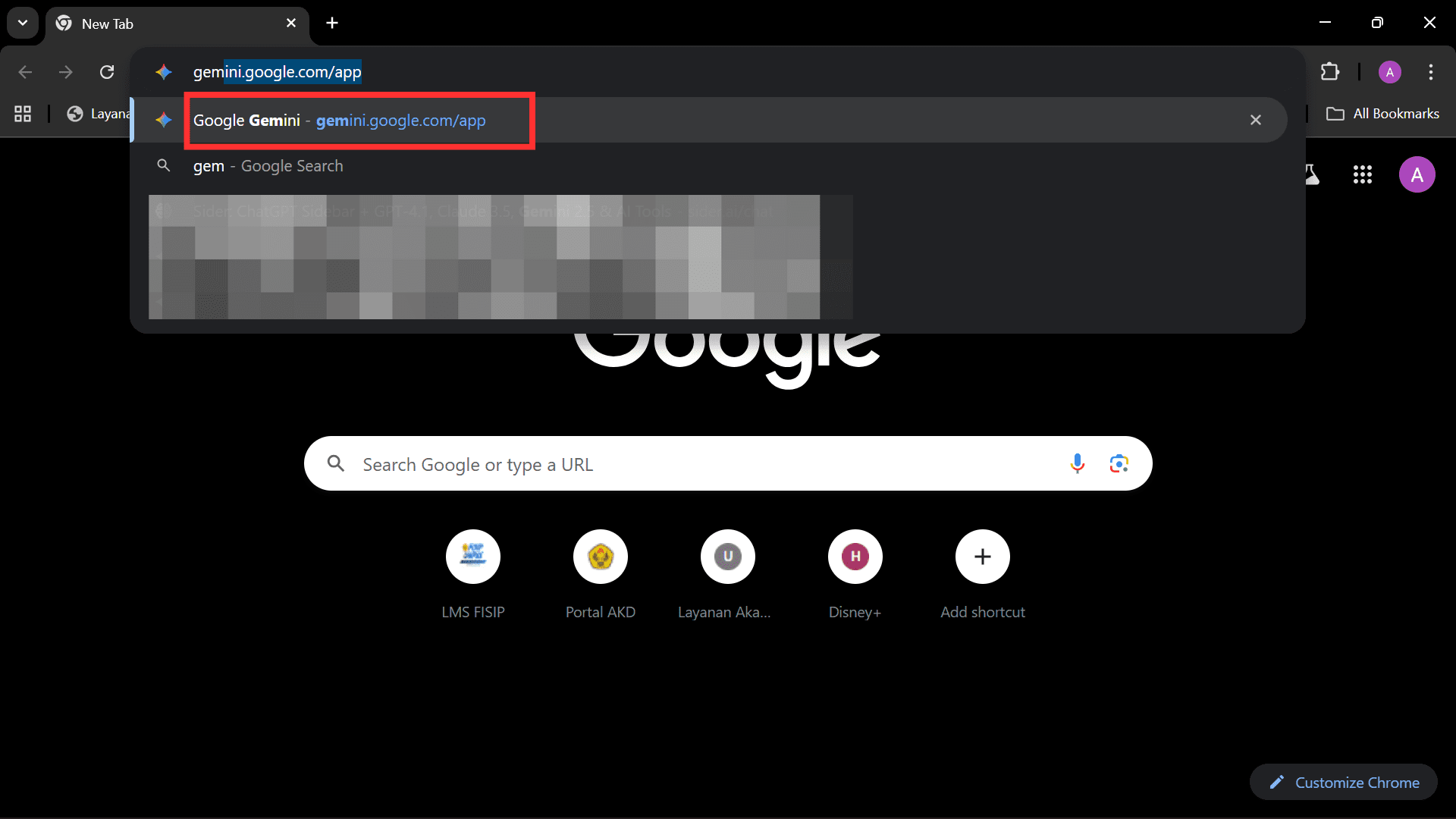The width and height of the screenshot is (1456, 819).
Task: Click the Google apps grid icon
Action: [x=1362, y=175]
